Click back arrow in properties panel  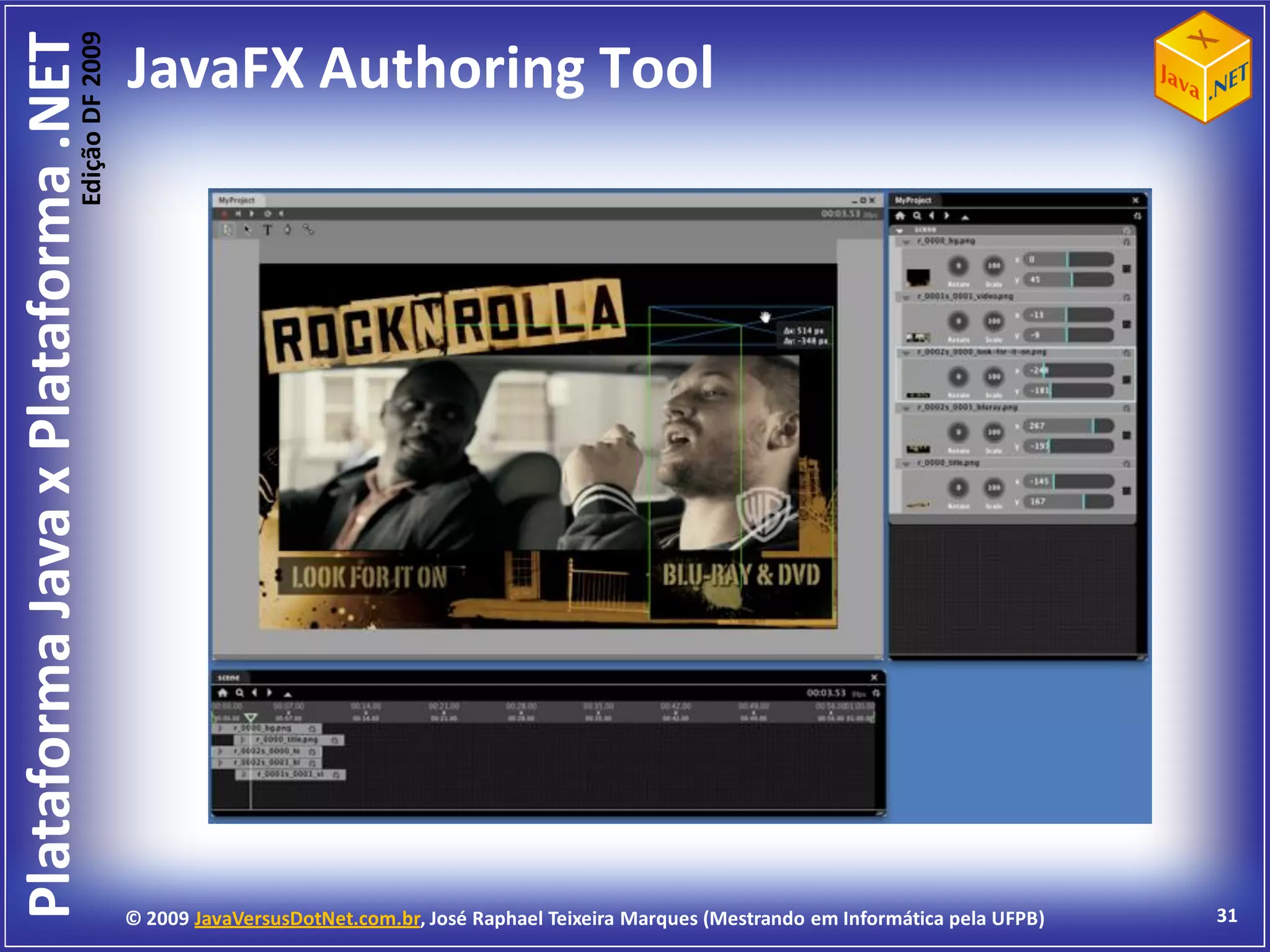931,216
